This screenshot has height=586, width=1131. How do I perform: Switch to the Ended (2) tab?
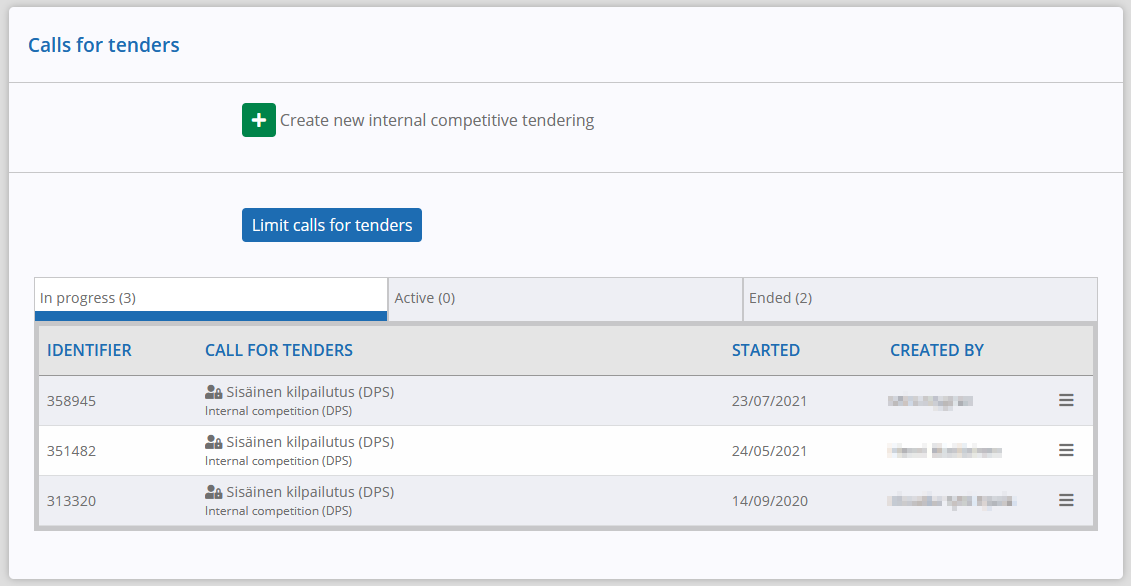coord(920,299)
